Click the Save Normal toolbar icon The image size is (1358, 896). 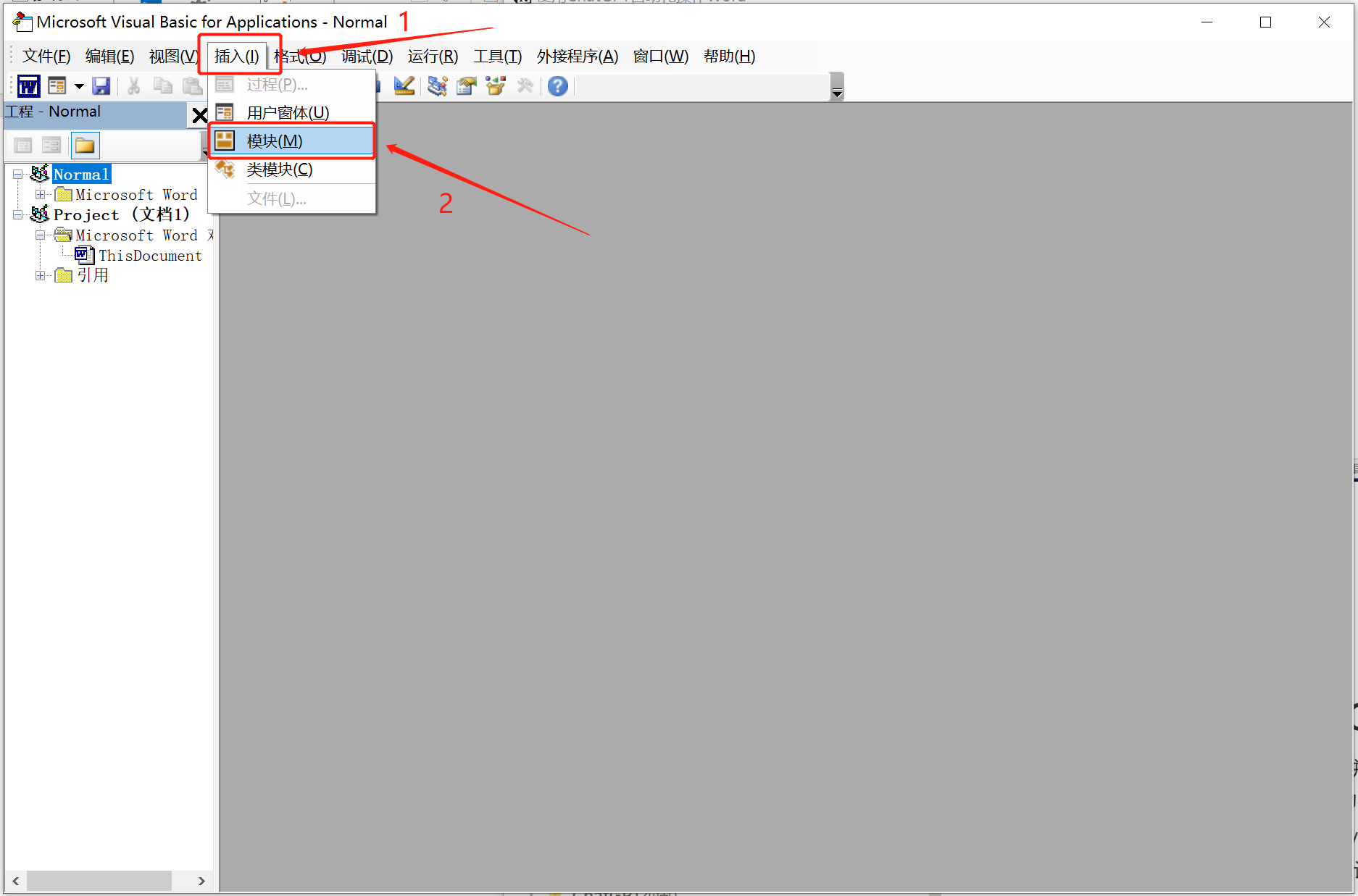coord(101,86)
